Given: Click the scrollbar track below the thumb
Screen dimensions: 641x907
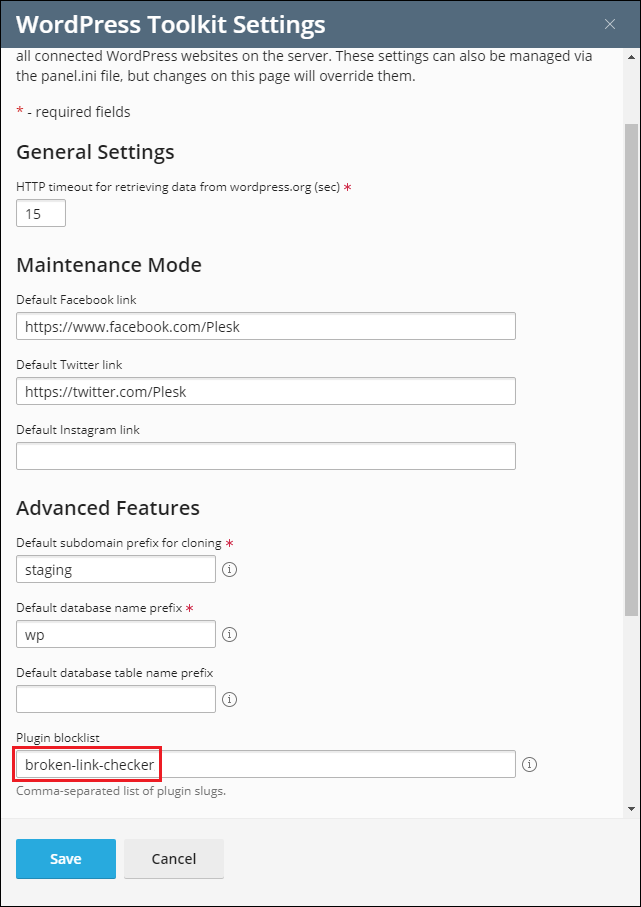Looking at the screenshot, I should (x=631, y=709).
